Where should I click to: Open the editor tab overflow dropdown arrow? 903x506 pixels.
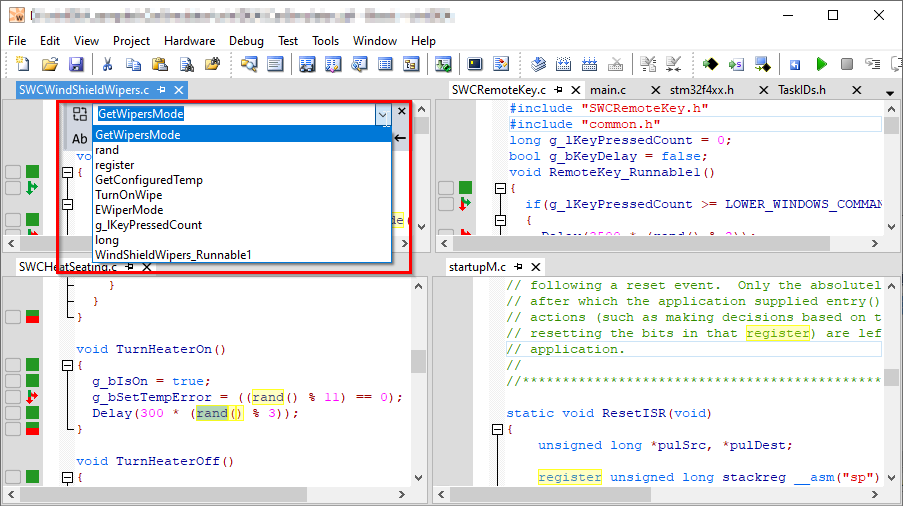coord(890,91)
